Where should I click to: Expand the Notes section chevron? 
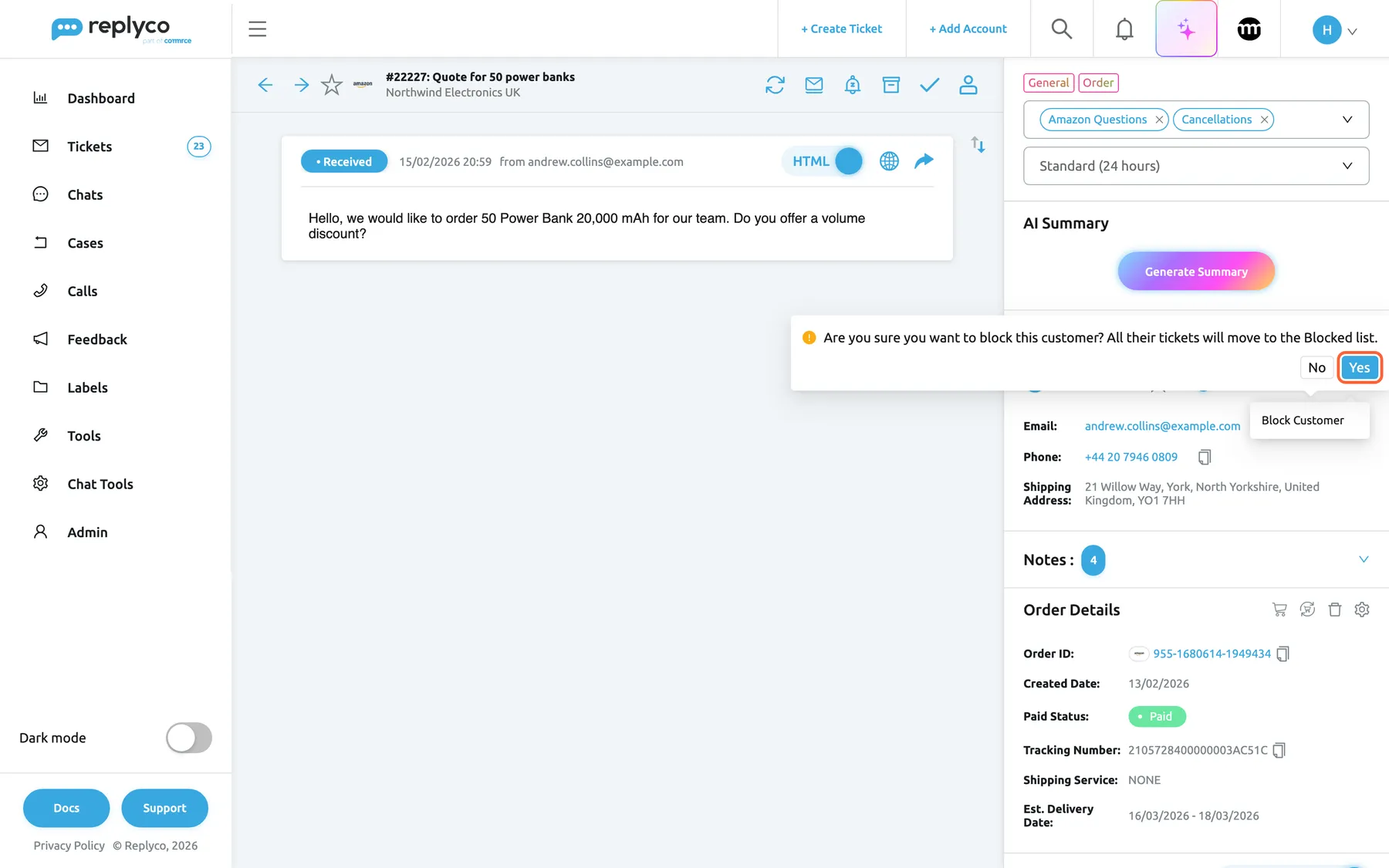1364,559
